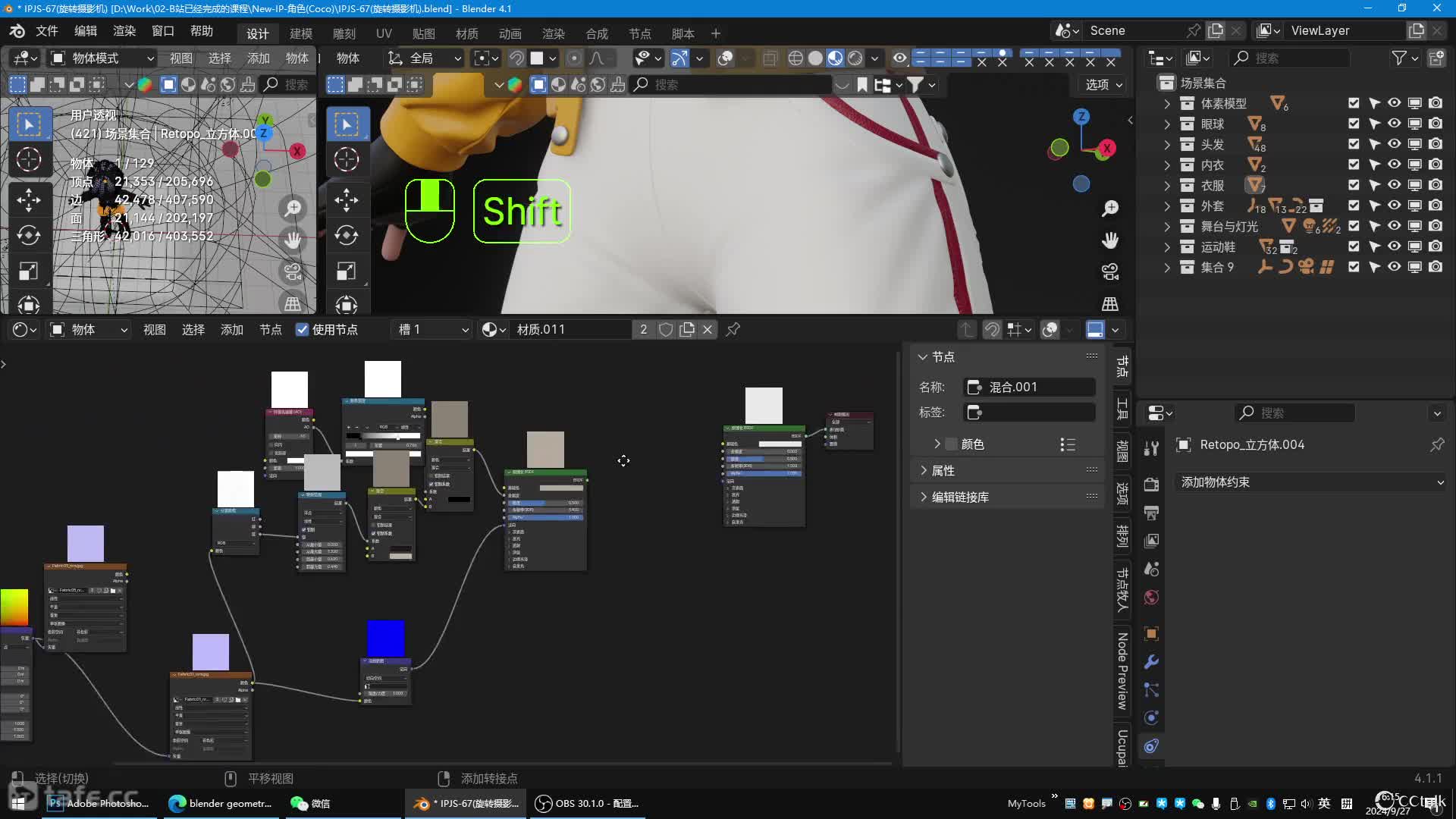The width and height of the screenshot is (1456, 819).
Task: Collapse the 节点 panel
Action: (x=923, y=357)
